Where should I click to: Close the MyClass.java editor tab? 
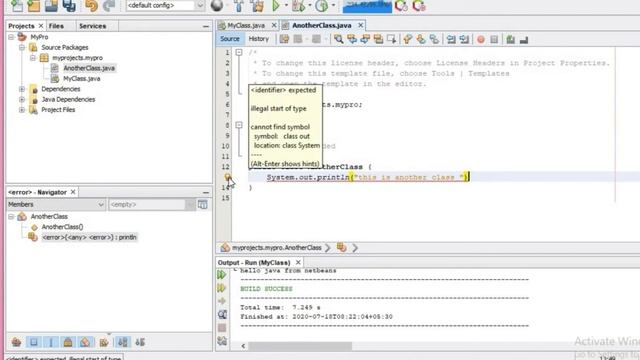[x=274, y=25]
